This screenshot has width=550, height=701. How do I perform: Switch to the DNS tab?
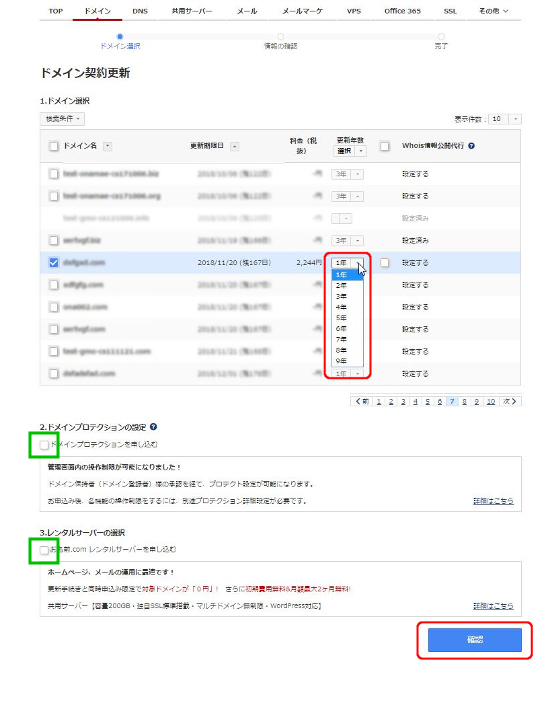[x=140, y=11]
